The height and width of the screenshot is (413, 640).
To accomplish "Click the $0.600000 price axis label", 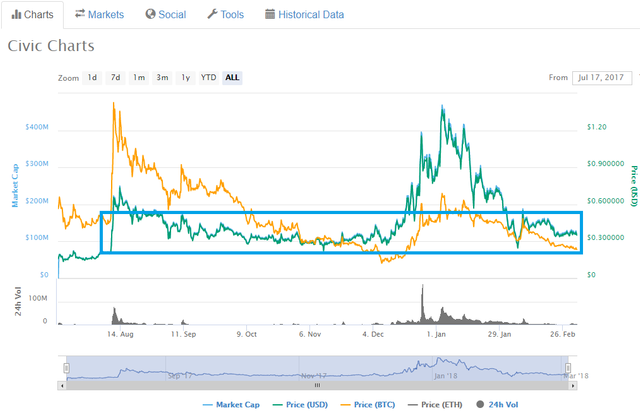I will [606, 201].
